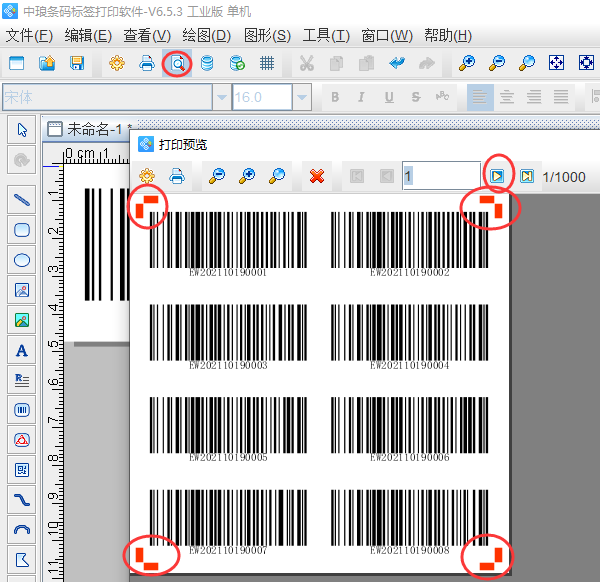Select the text A tool
Viewport: 600px width, 582px height.
pyautogui.click(x=22, y=350)
